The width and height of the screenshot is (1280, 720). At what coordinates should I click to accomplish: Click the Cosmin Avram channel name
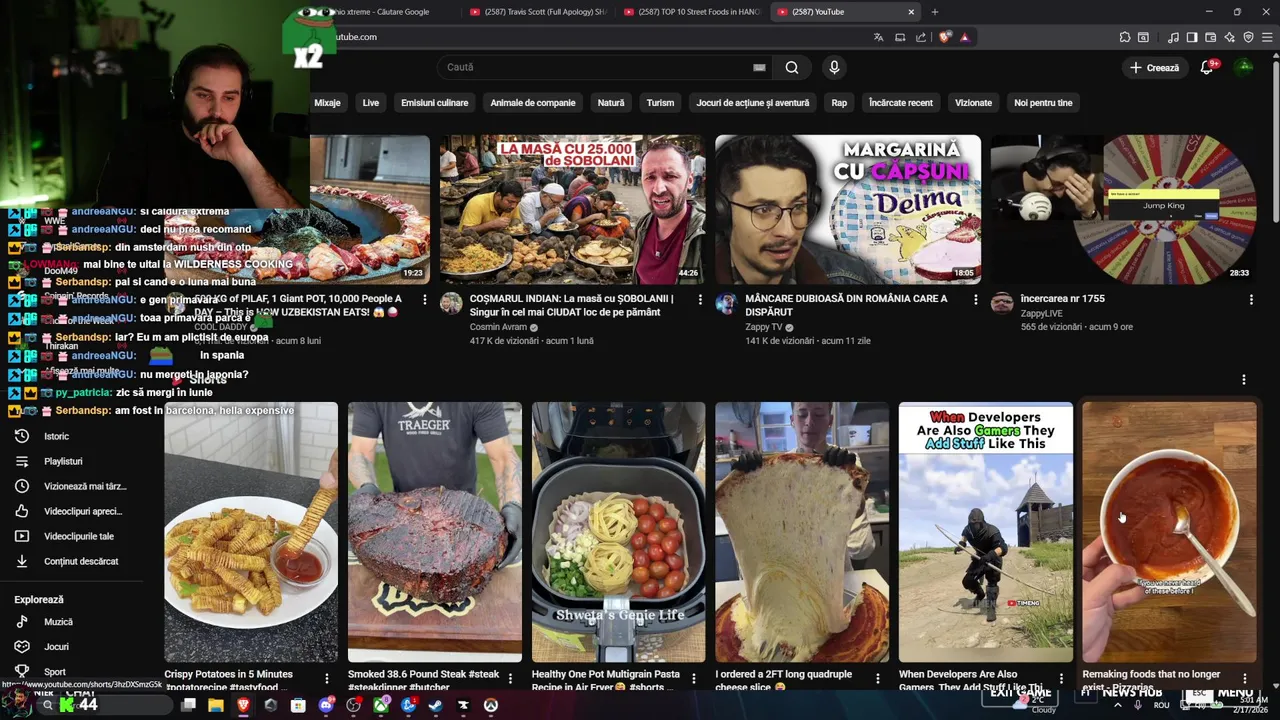pyautogui.click(x=498, y=327)
